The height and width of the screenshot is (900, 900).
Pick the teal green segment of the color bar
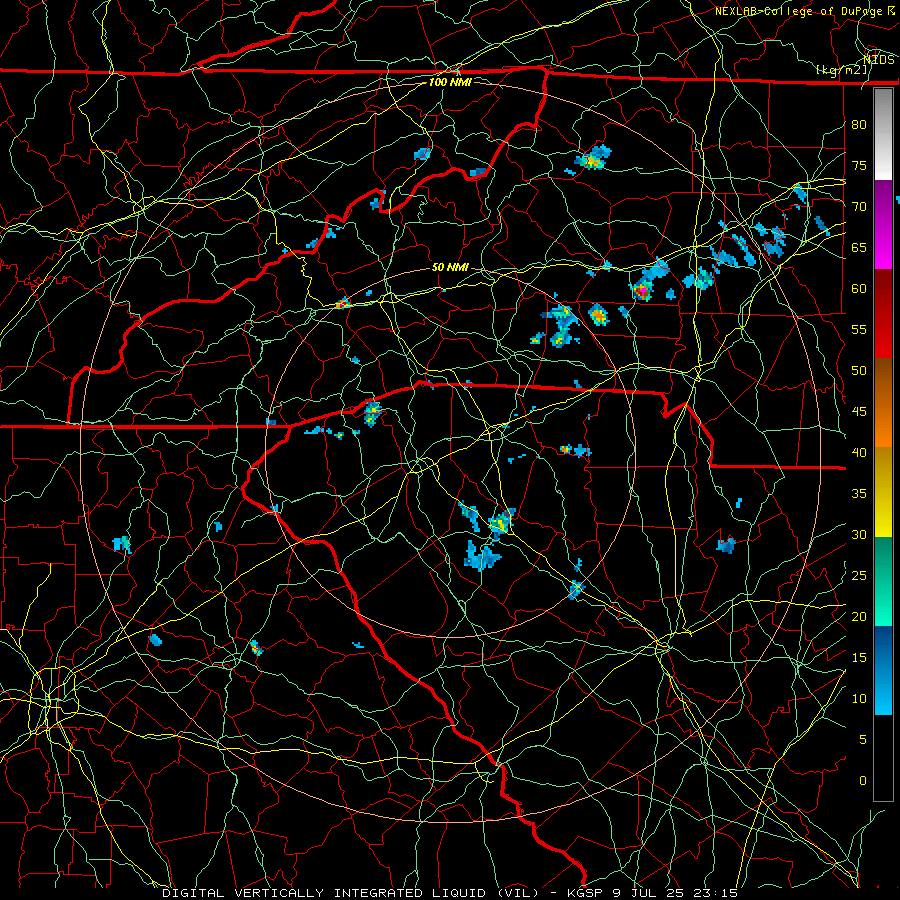point(883,559)
